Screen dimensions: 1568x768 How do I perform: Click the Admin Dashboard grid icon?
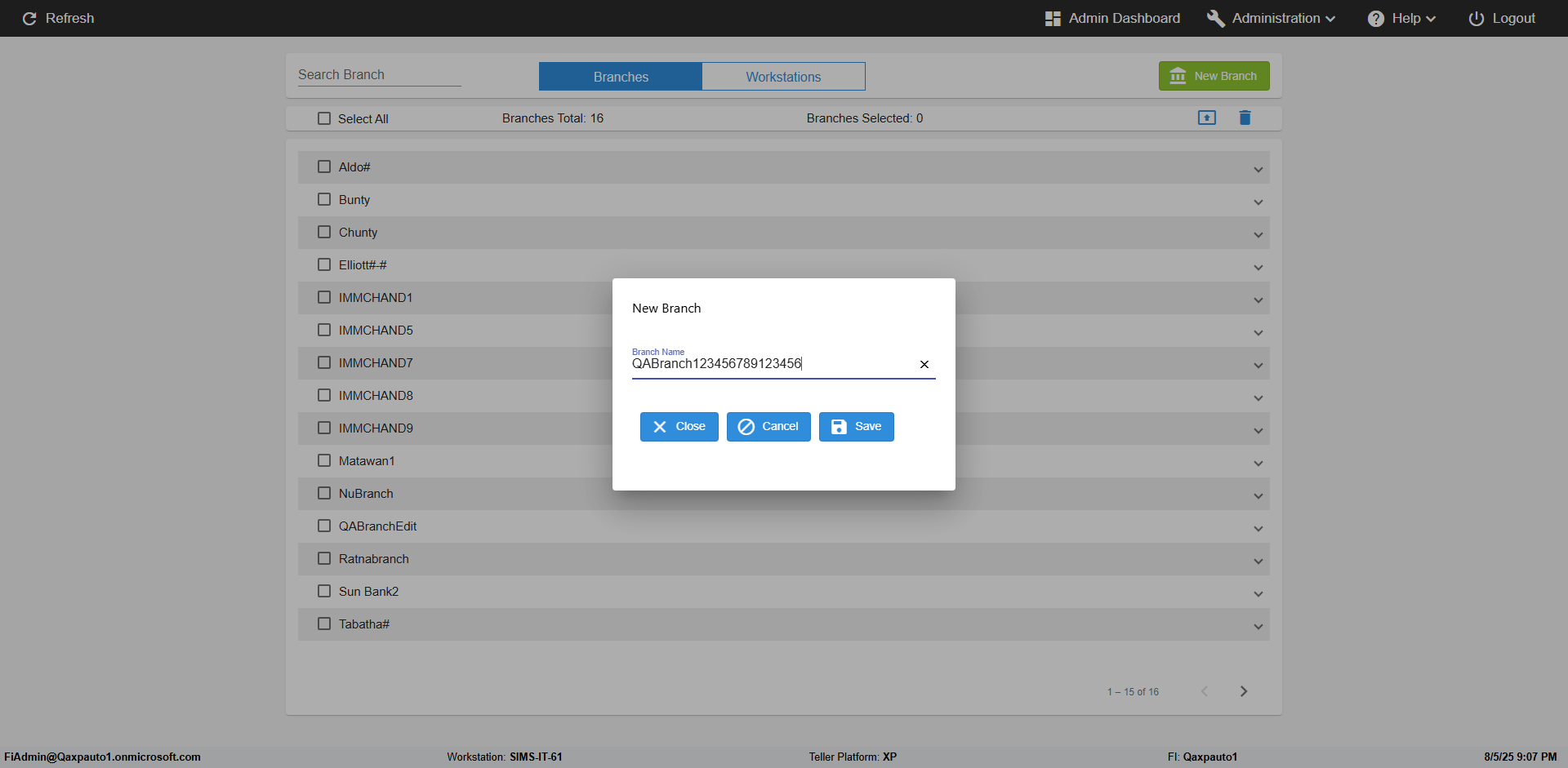pyautogui.click(x=1053, y=18)
